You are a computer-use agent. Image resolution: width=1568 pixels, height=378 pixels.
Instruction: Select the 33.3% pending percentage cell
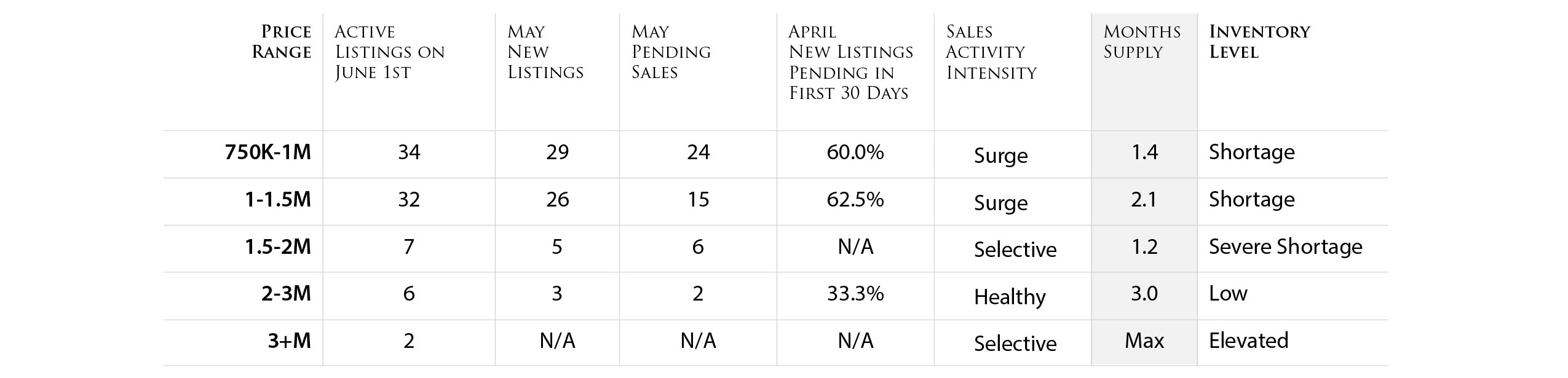pos(855,293)
